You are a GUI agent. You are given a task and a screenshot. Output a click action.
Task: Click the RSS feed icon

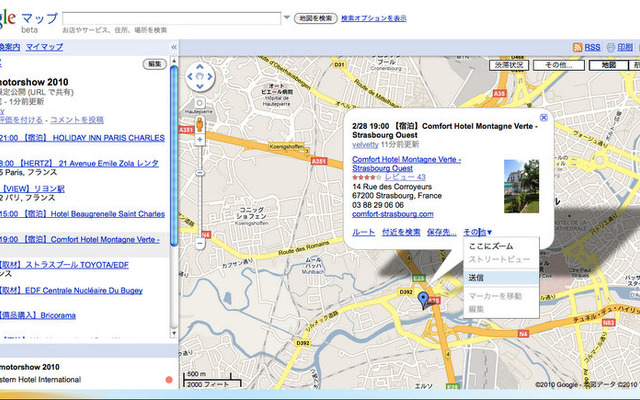[x=577, y=47]
